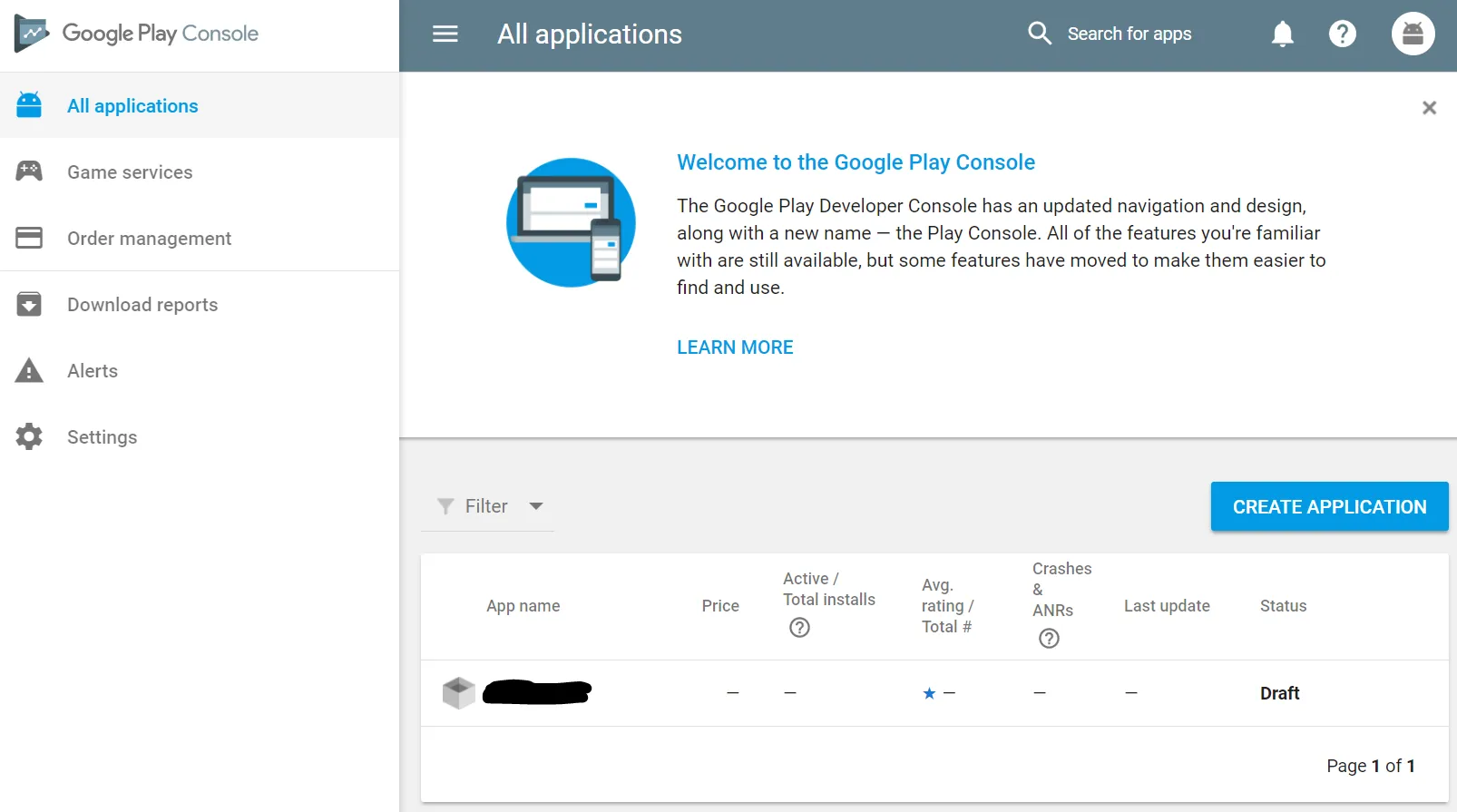Dismiss the welcome banner
Image resolution: width=1457 pixels, height=812 pixels.
coord(1429,108)
